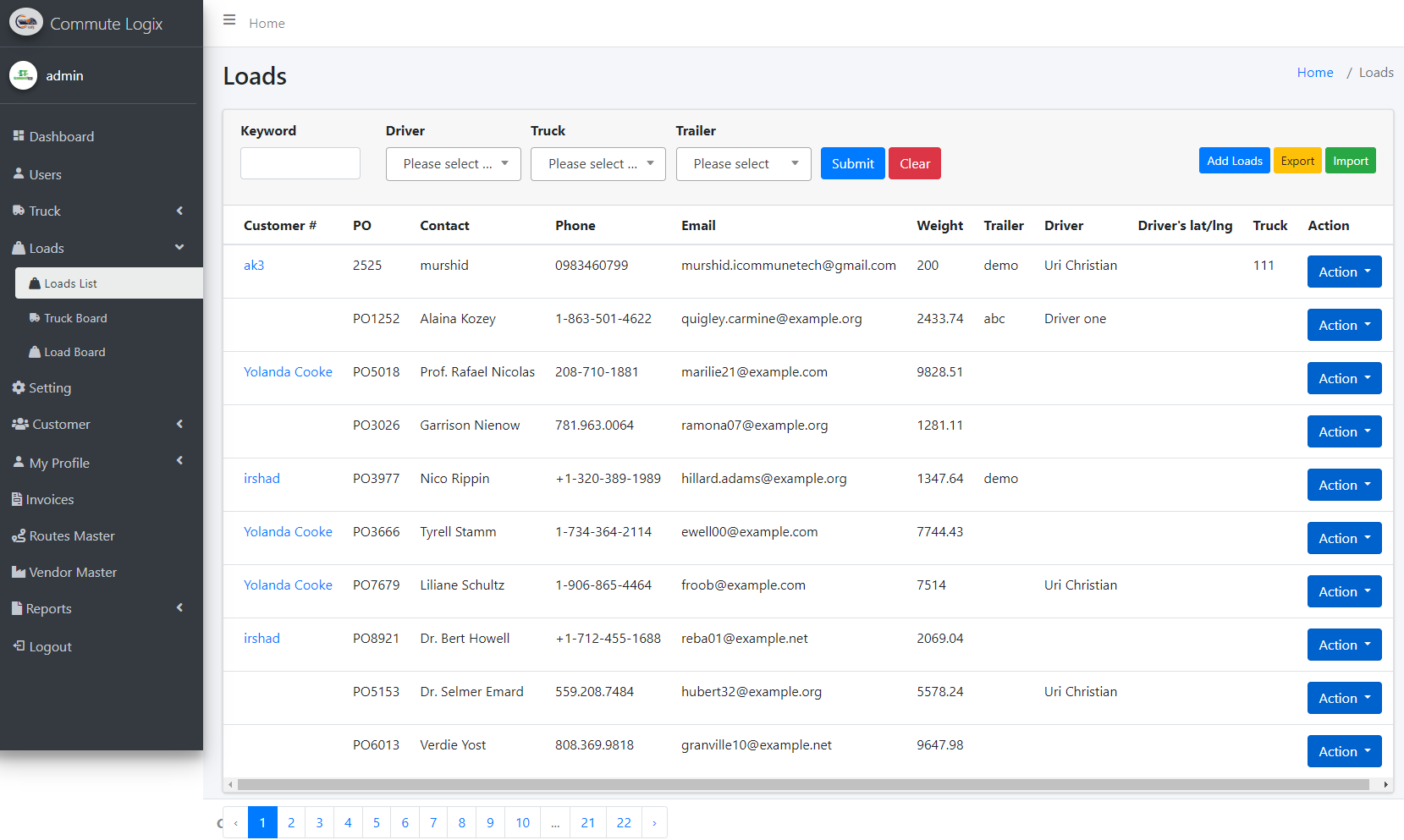Open Action dropdown for PO1252 row
This screenshot has height=840, width=1404.
tap(1343, 326)
